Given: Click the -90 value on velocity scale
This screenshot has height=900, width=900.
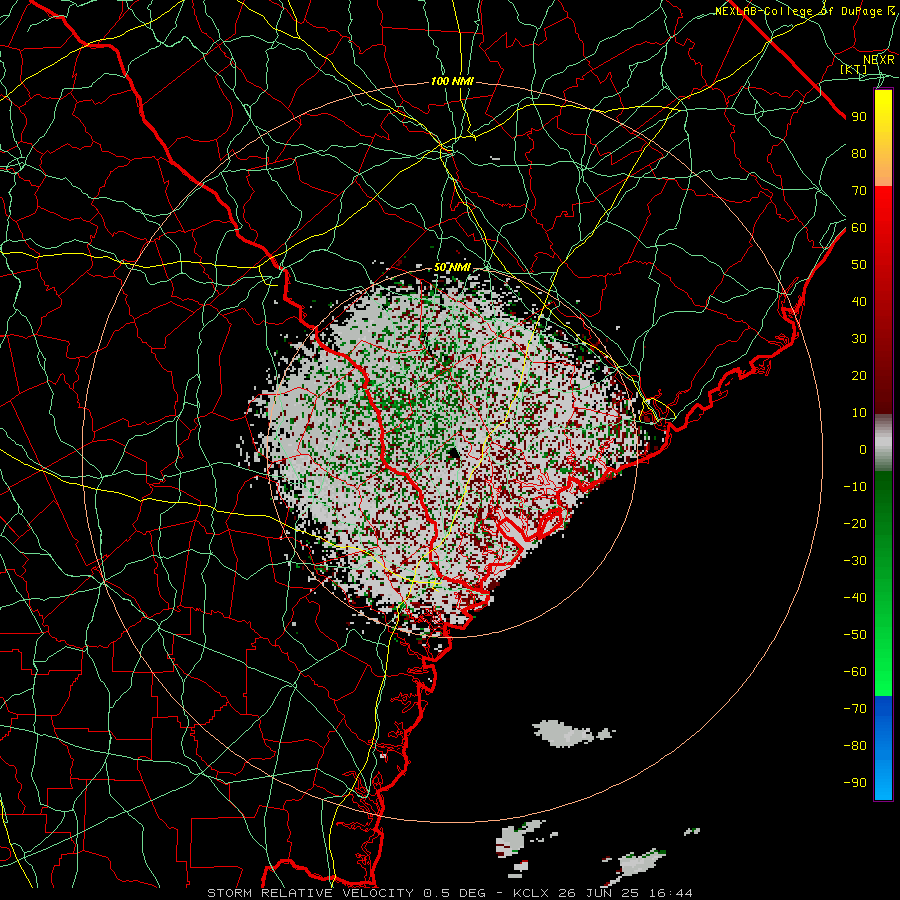Looking at the screenshot, I should pyautogui.click(x=855, y=783).
